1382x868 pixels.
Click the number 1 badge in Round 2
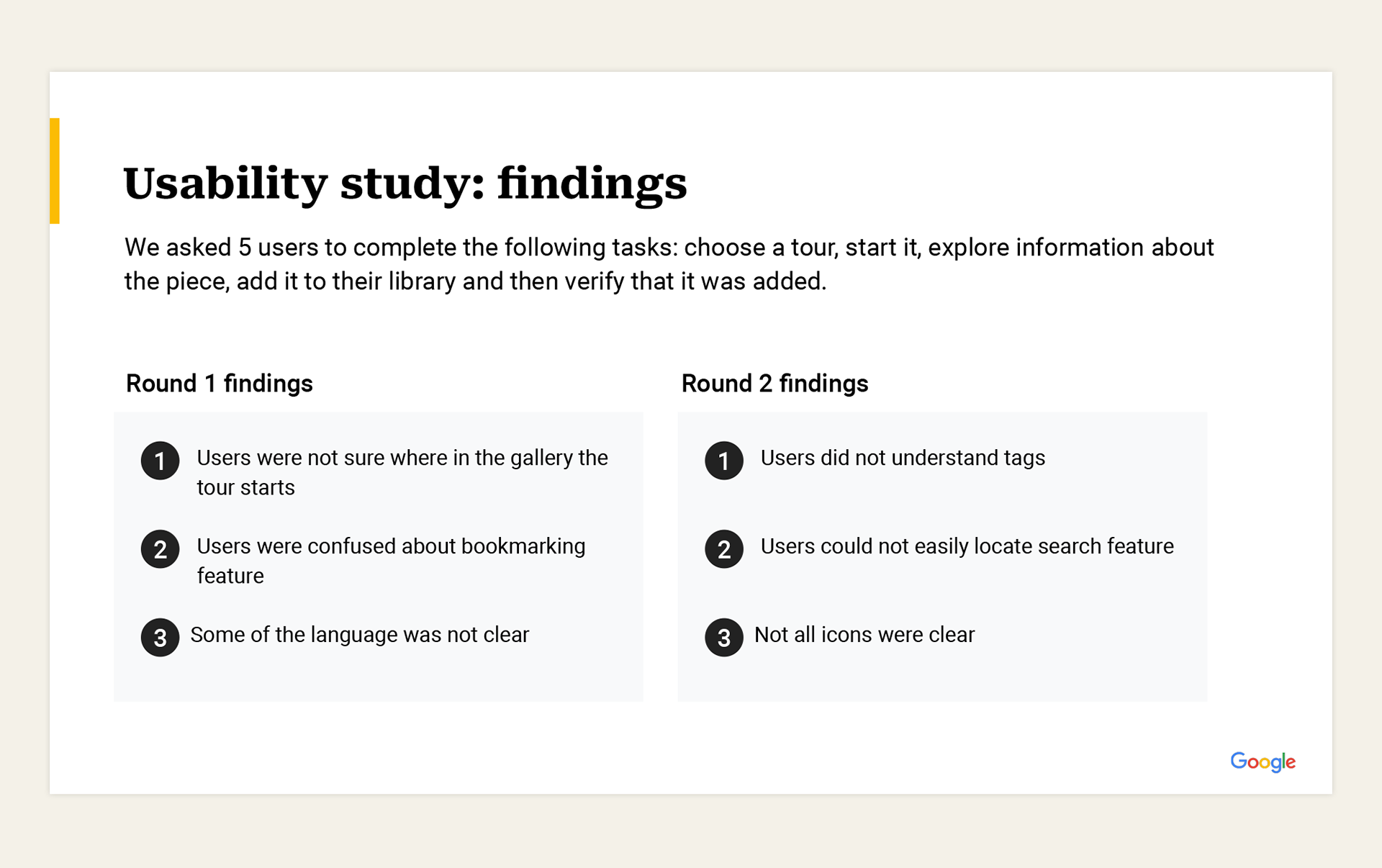pyautogui.click(x=724, y=461)
